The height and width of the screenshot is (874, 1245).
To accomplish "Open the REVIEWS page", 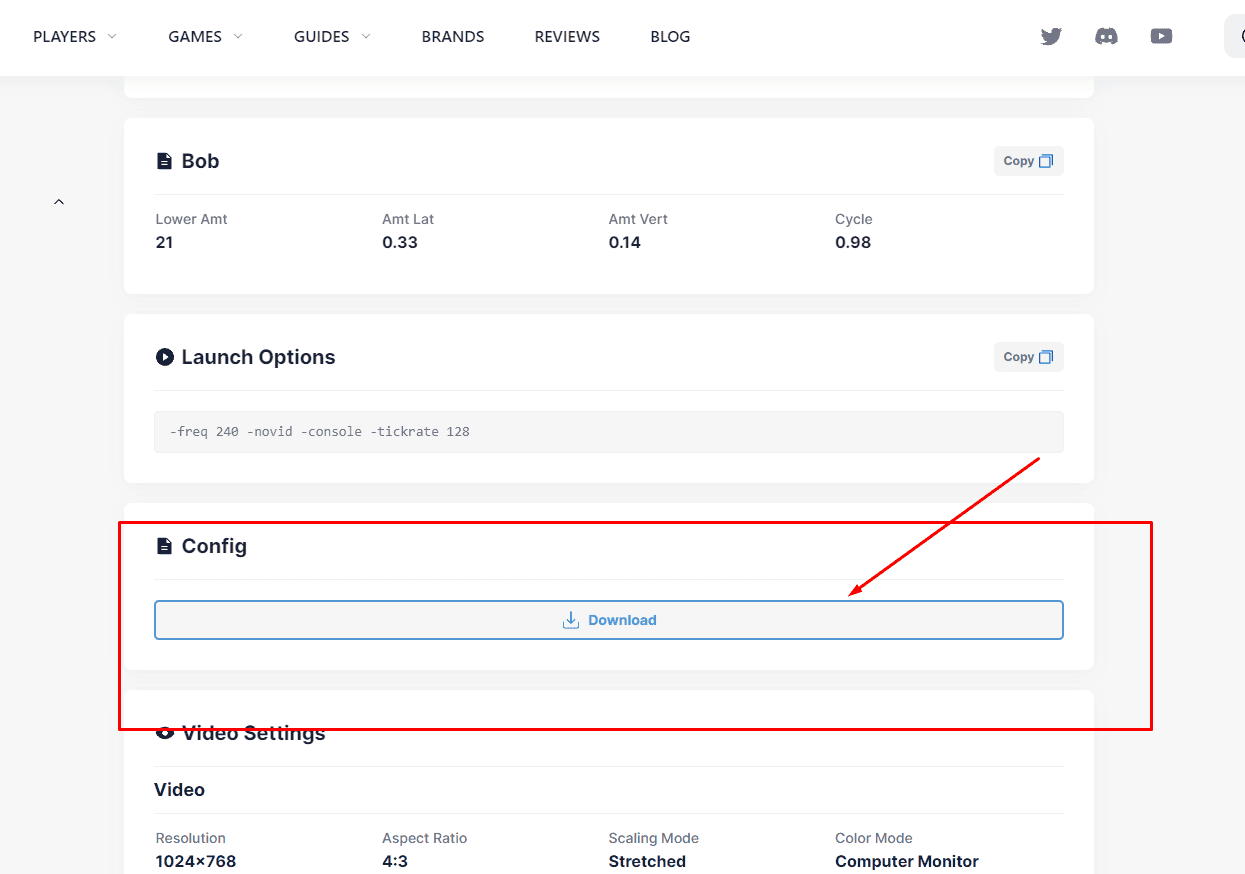I will [x=567, y=37].
